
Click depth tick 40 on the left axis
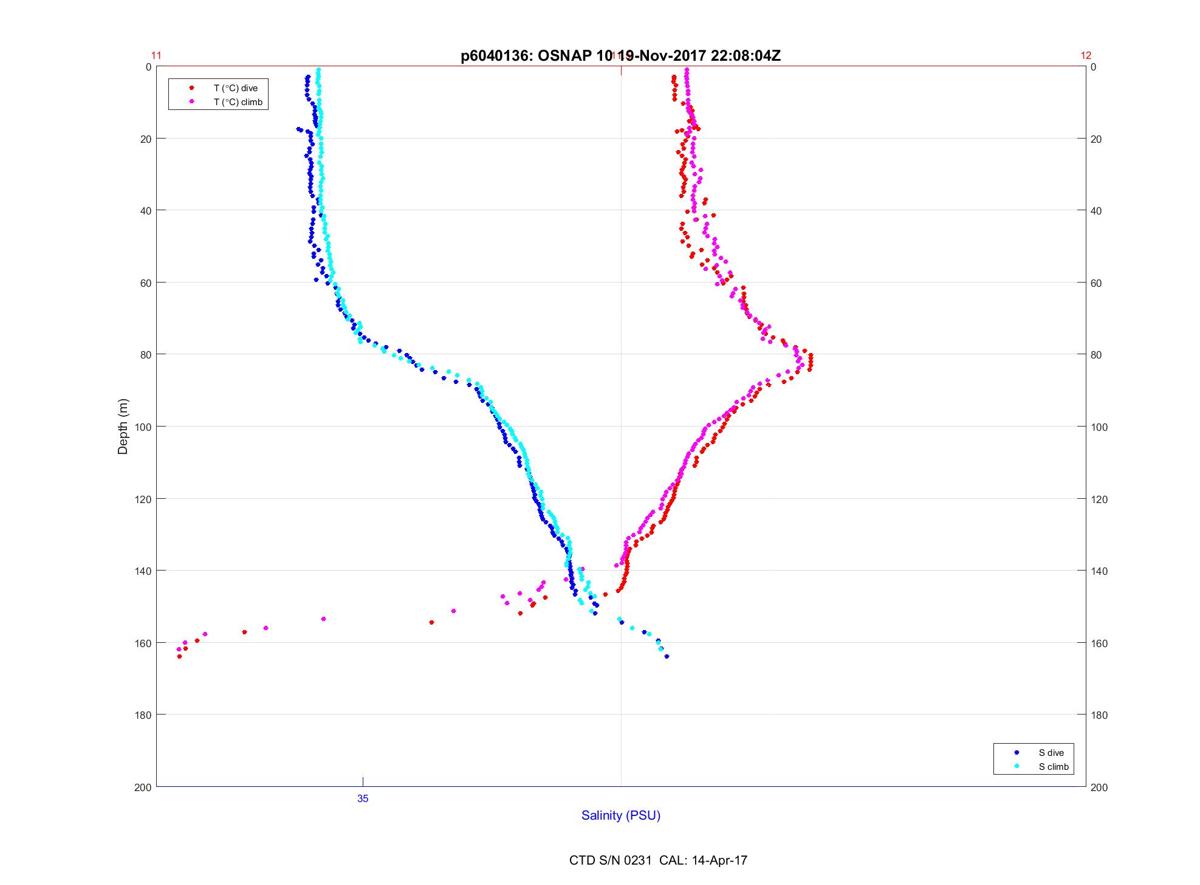tap(145, 211)
